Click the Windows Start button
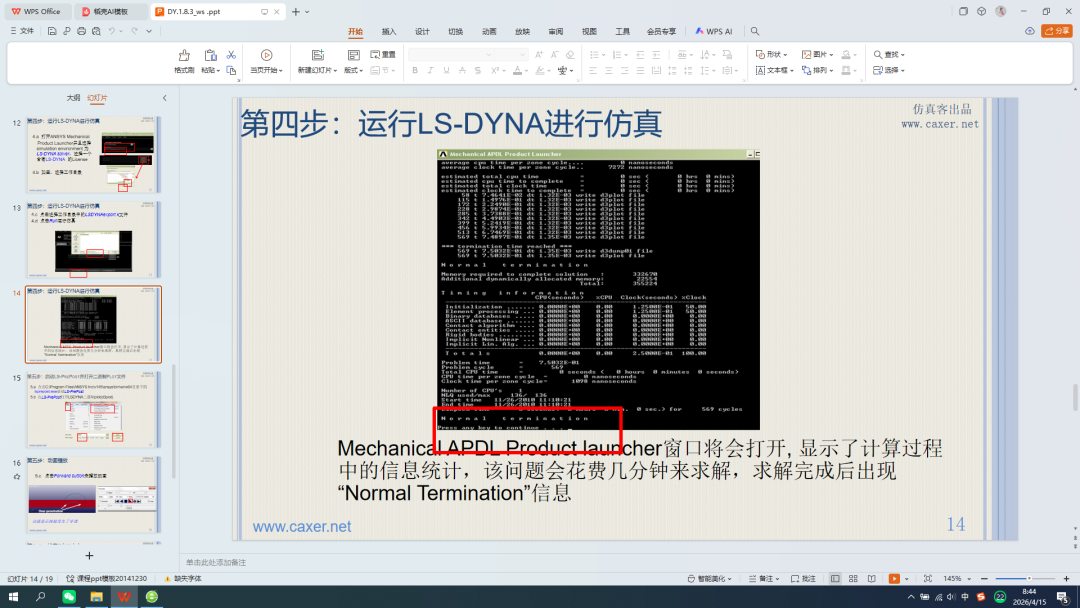The height and width of the screenshot is (608, 1080). 13,597
